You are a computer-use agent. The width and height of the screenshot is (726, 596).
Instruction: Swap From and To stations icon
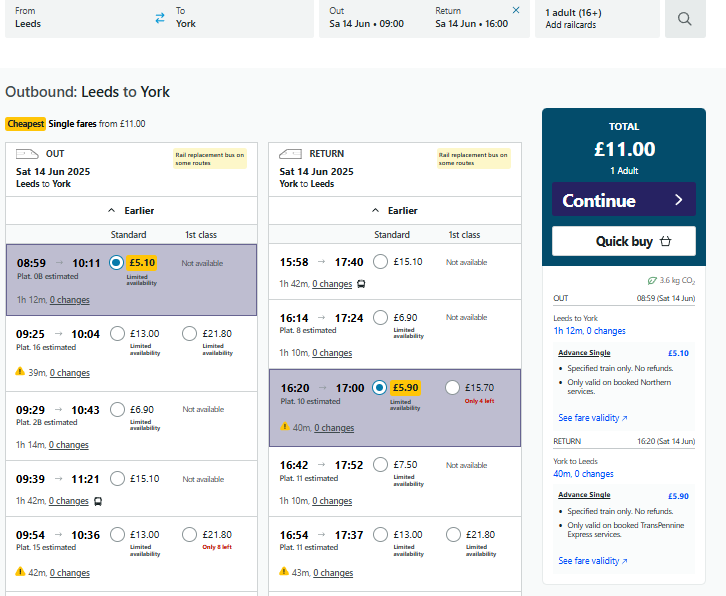160,18
